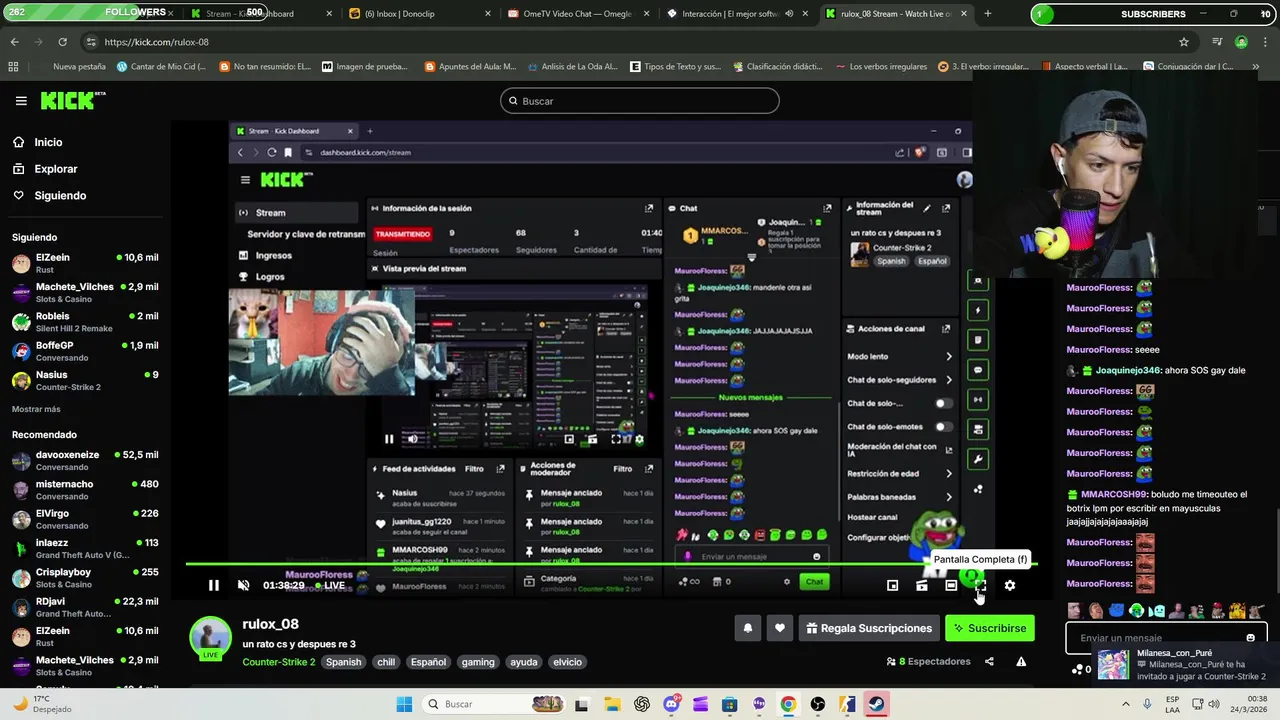Viewport: 1280px width, 720px height.
Task: Expand the system tray hidden icons chevron
Action: (x=1124, y=704)
